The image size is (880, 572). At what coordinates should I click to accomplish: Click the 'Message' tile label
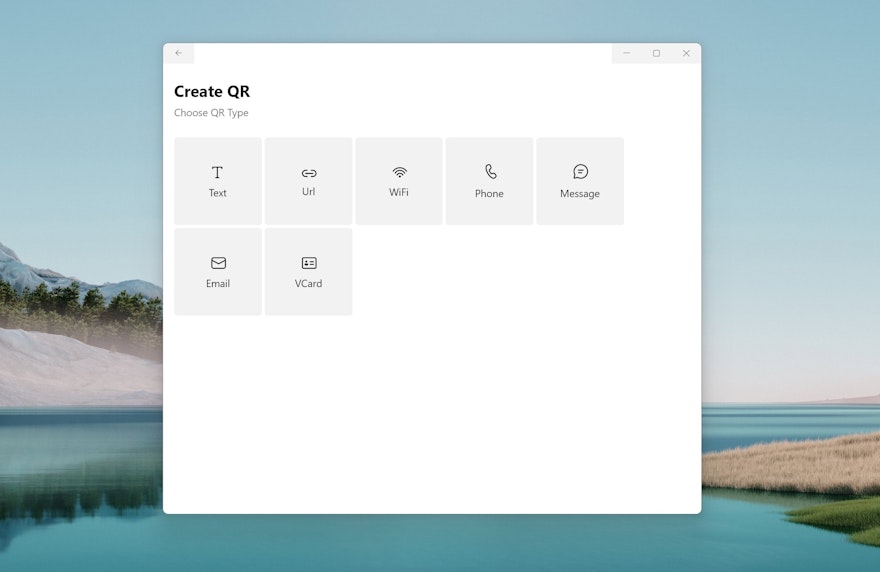coord(580,194)
